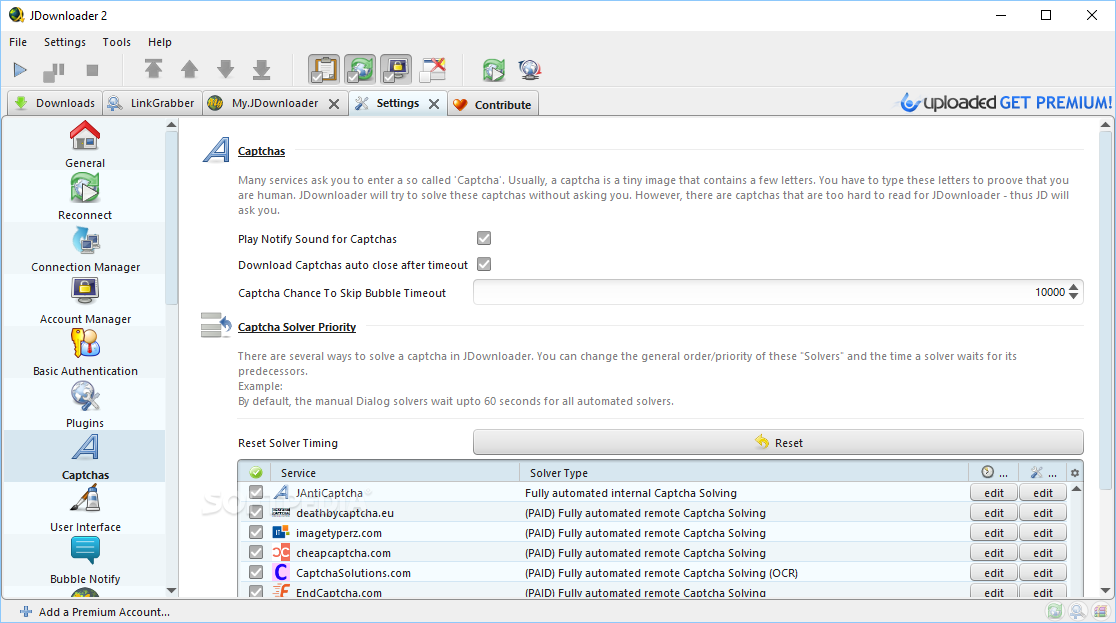Click main panel scroll down arrow
This screenshot has height=623, width=1116.
point(1105,590)
